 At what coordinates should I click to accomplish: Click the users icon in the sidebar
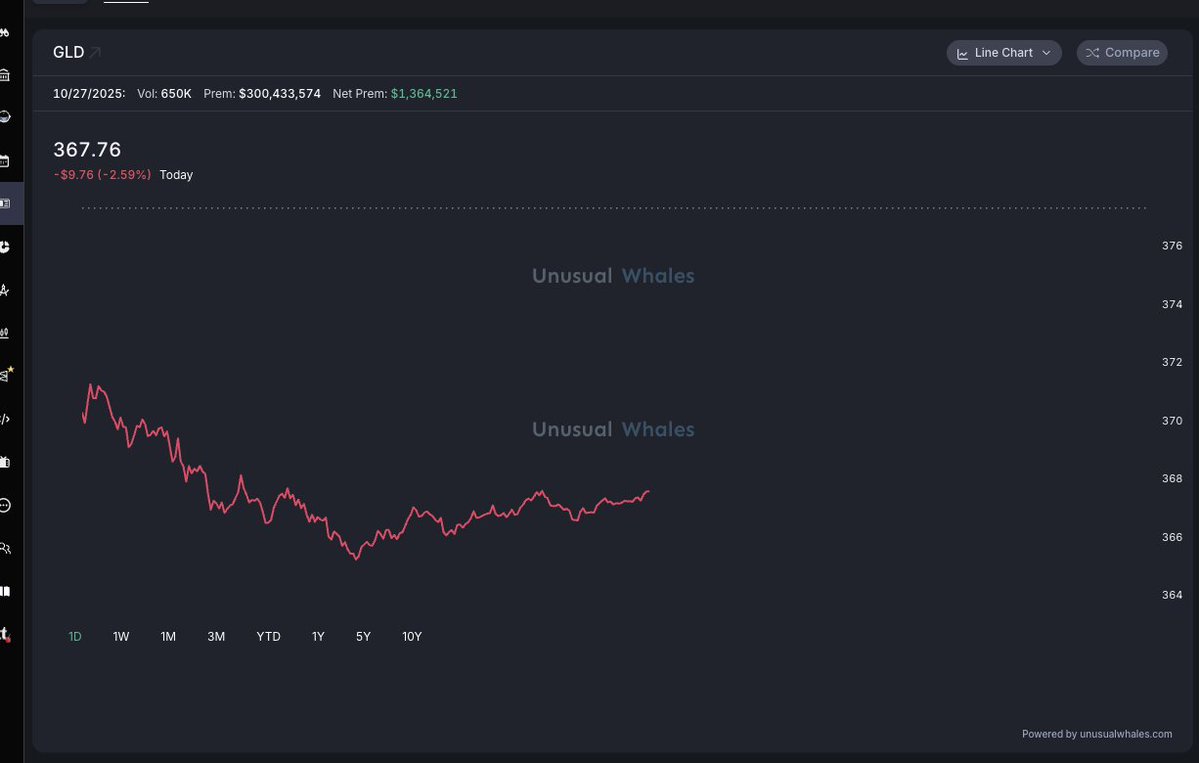pyautogui.click(x=5, y=548)
